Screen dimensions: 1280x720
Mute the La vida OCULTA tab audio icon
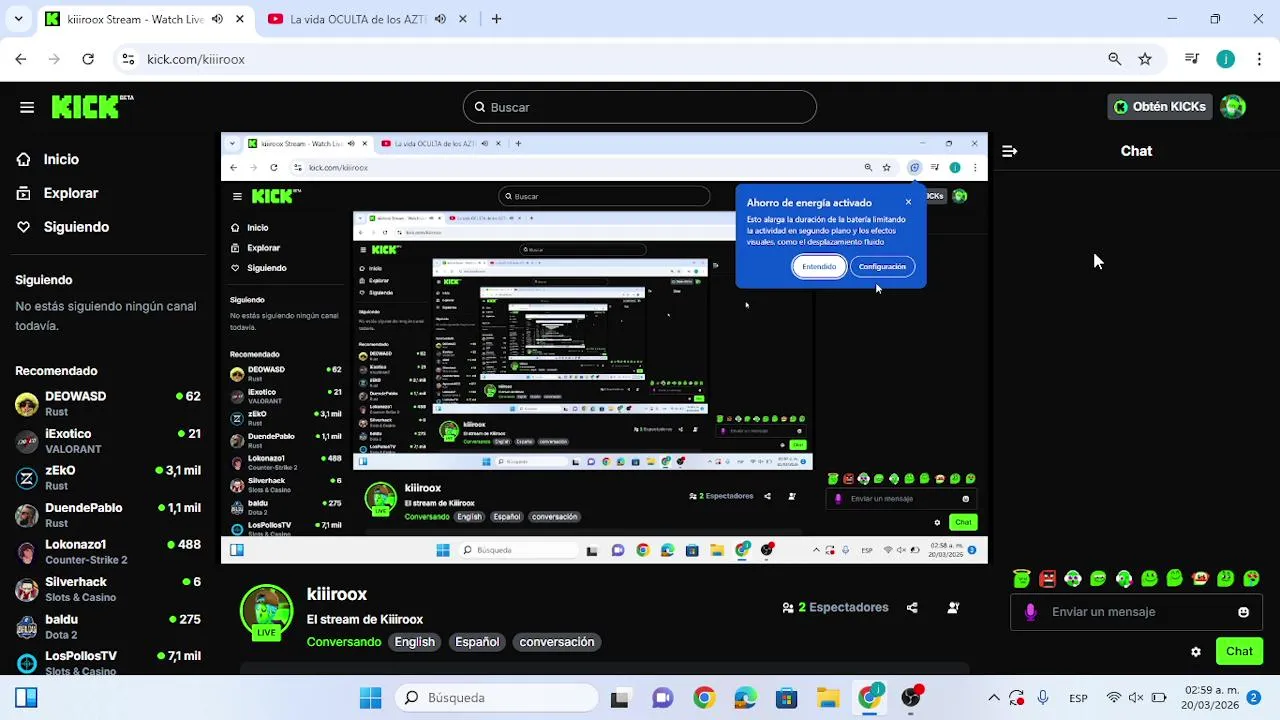440,19
